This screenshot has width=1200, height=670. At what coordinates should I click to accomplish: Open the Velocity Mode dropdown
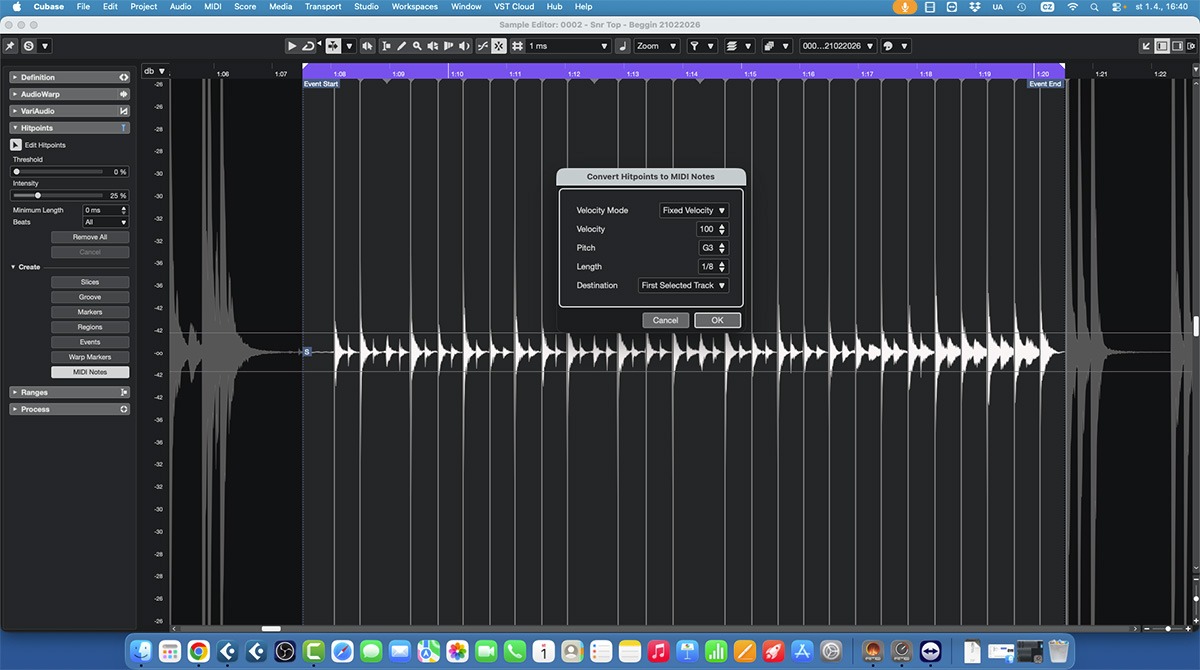(x=694, y=211)
